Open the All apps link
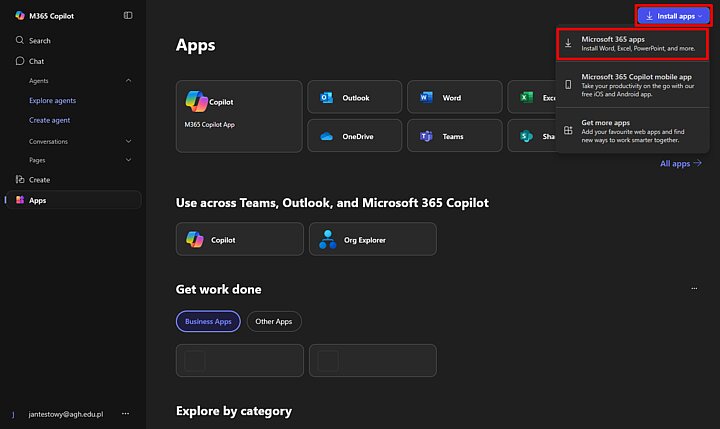The height and width of the screenshot is (429, 720). (681, 164)
